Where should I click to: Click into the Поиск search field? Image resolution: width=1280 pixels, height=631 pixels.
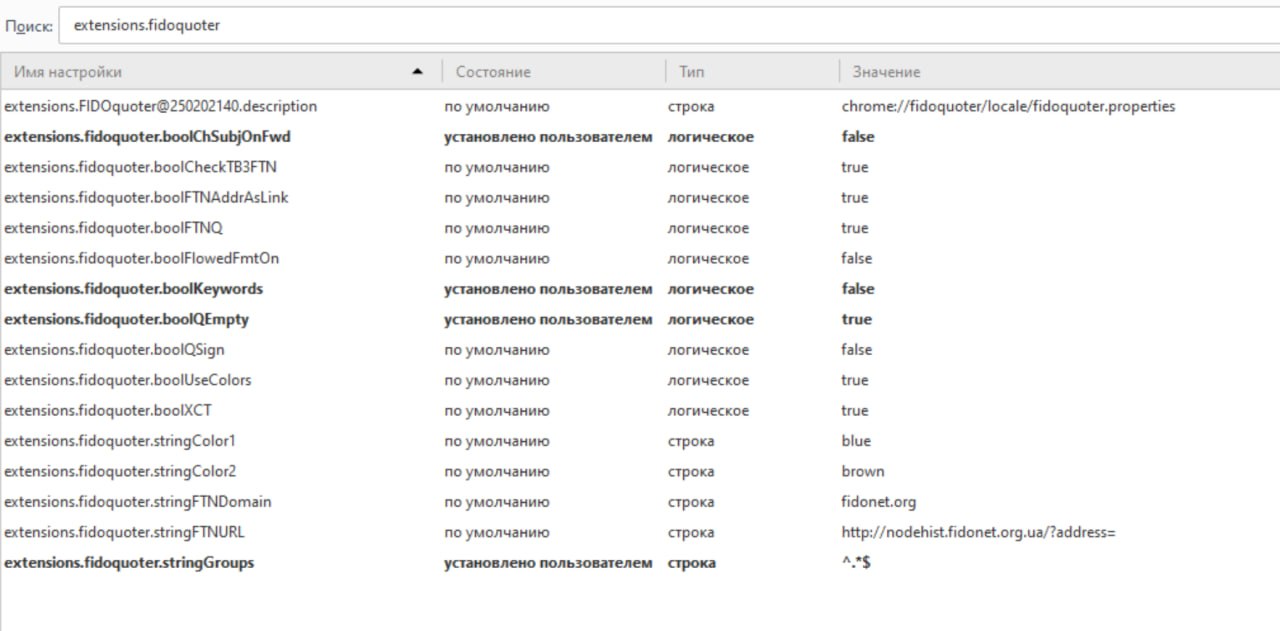click(x=660, y=26)
